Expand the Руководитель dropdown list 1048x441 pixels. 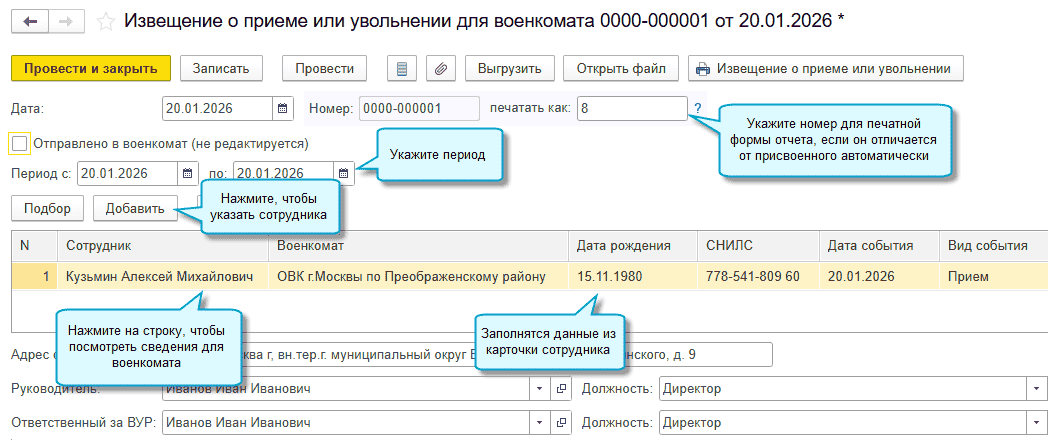541,389
